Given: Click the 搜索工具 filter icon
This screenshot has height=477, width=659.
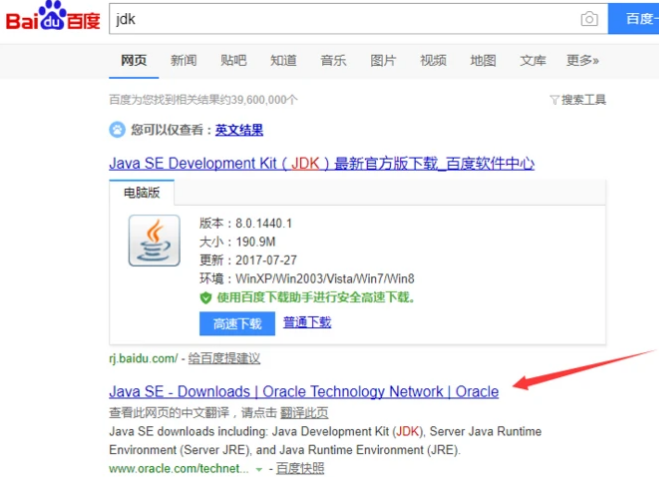Looking at the screenshot, I should tap(554, 100).
